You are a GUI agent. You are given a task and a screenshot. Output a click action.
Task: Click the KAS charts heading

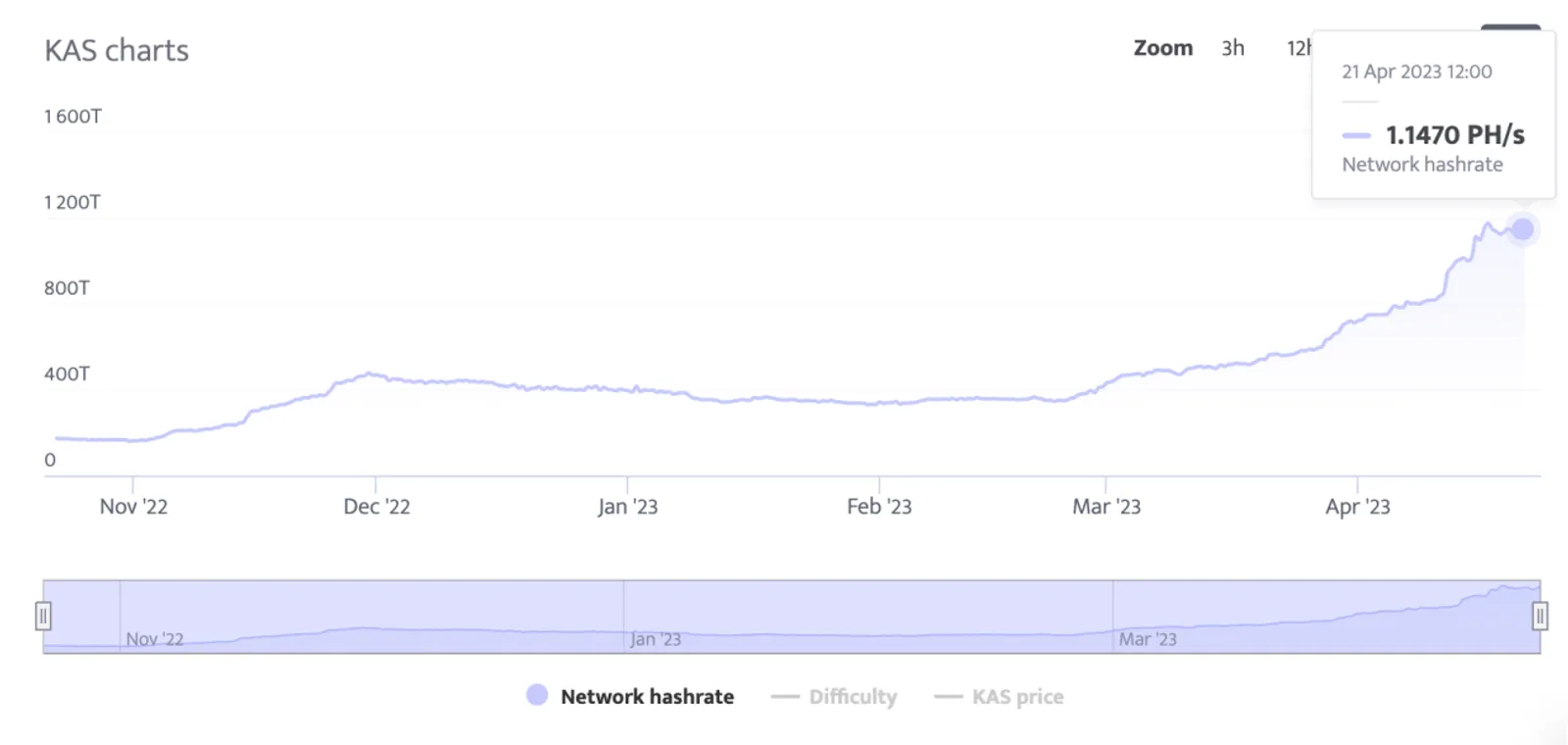117,51
